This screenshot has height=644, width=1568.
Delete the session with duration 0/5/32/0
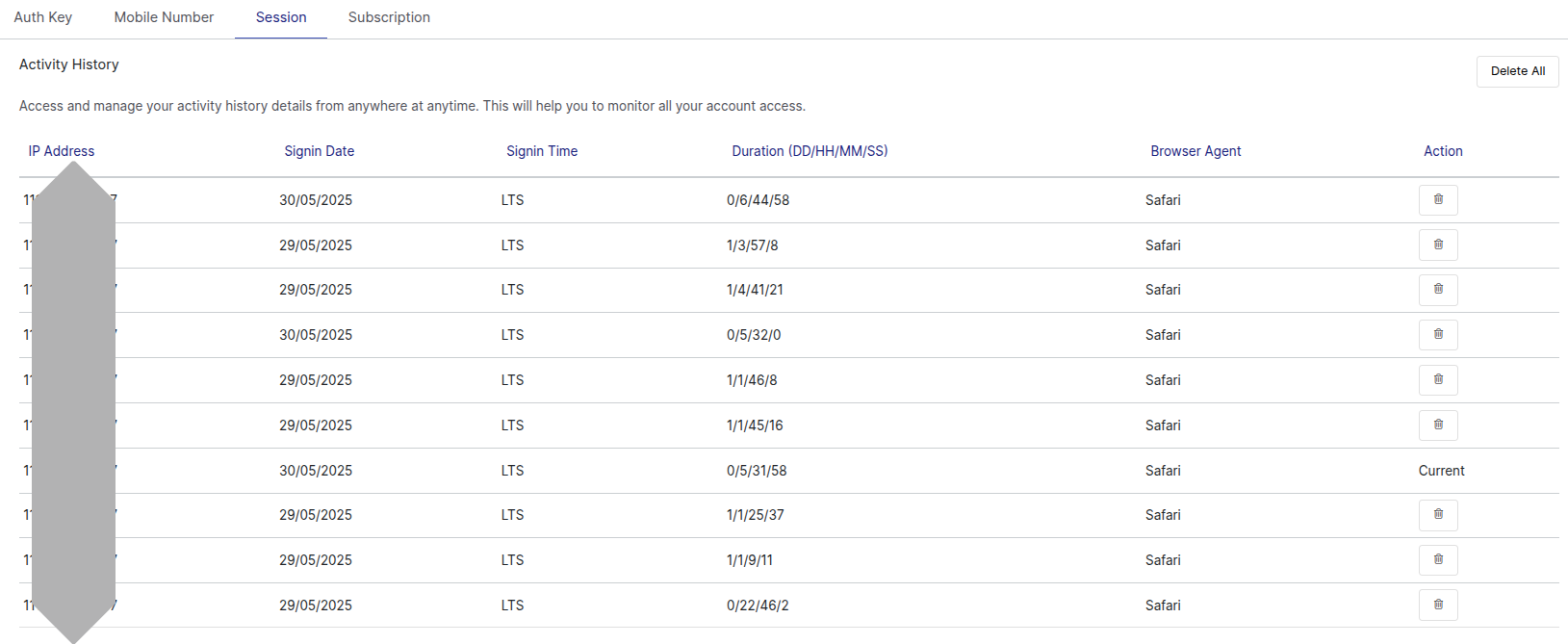tap(1438, 335)
